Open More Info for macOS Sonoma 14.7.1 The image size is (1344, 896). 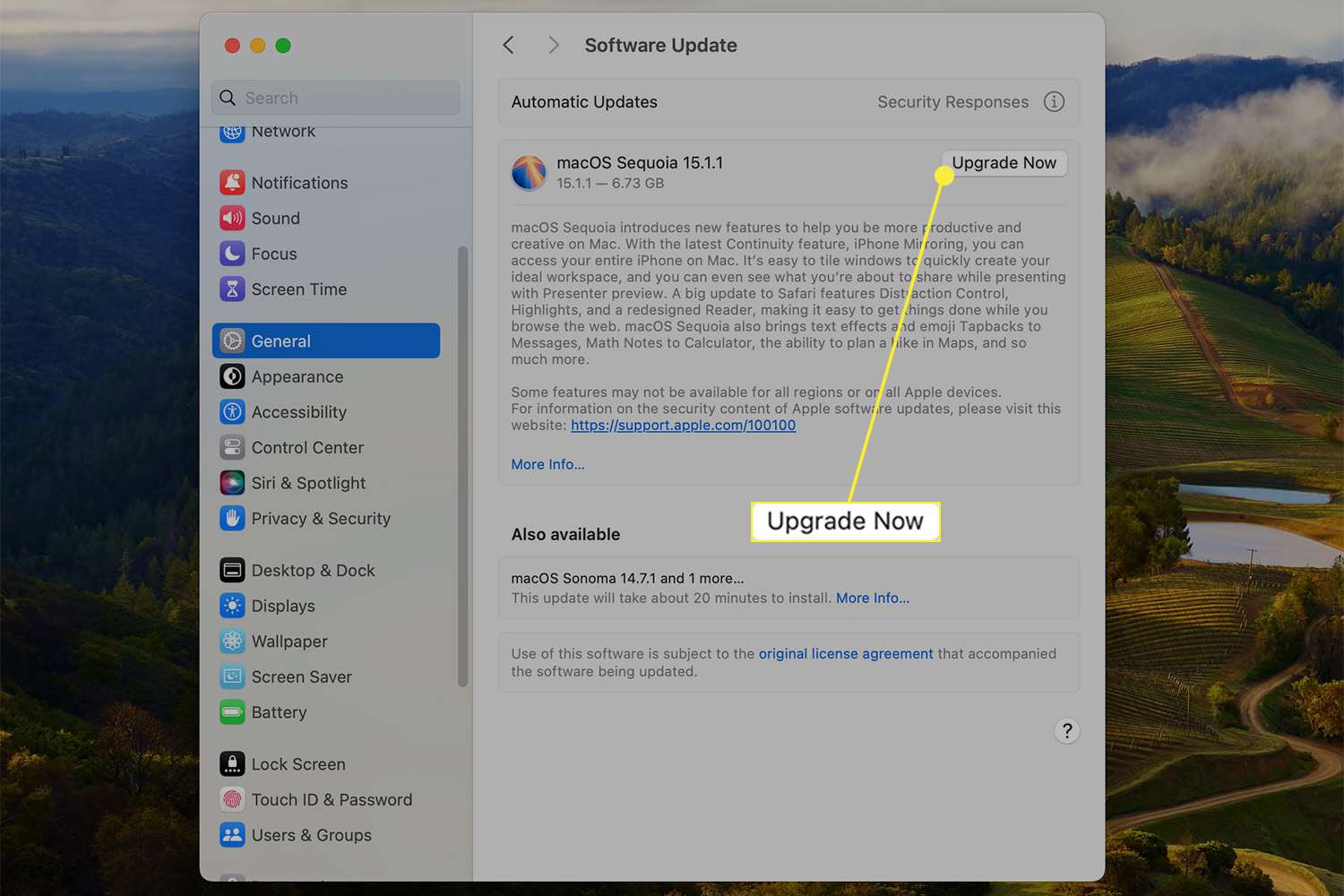872,599
